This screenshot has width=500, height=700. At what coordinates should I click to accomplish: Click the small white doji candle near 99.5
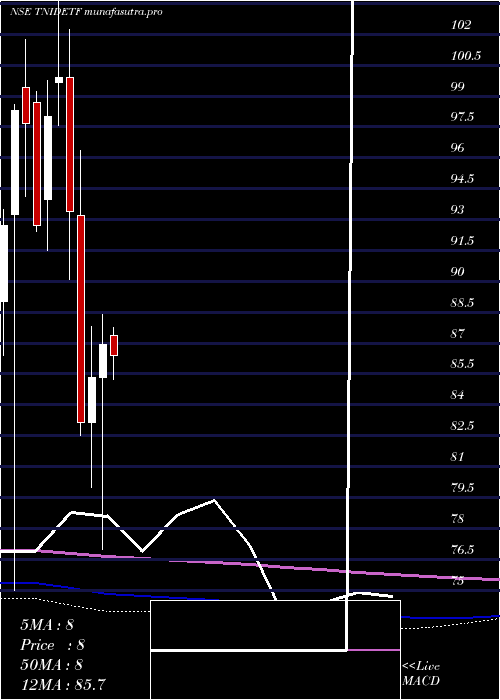point(59,80)
